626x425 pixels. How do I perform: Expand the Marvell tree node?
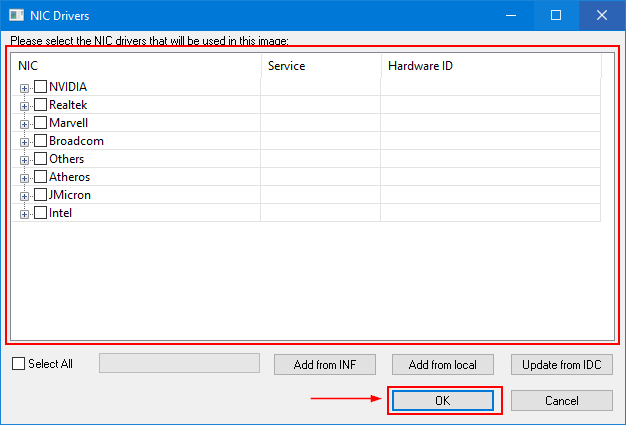tap(25, 123)
